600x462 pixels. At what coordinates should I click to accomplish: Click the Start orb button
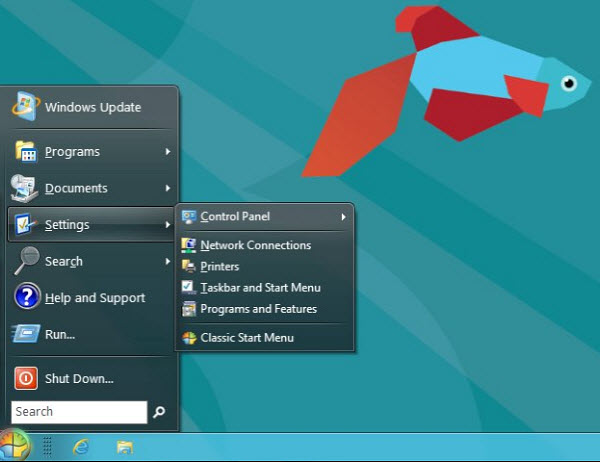pyautogui.click(x=16, y=445)
